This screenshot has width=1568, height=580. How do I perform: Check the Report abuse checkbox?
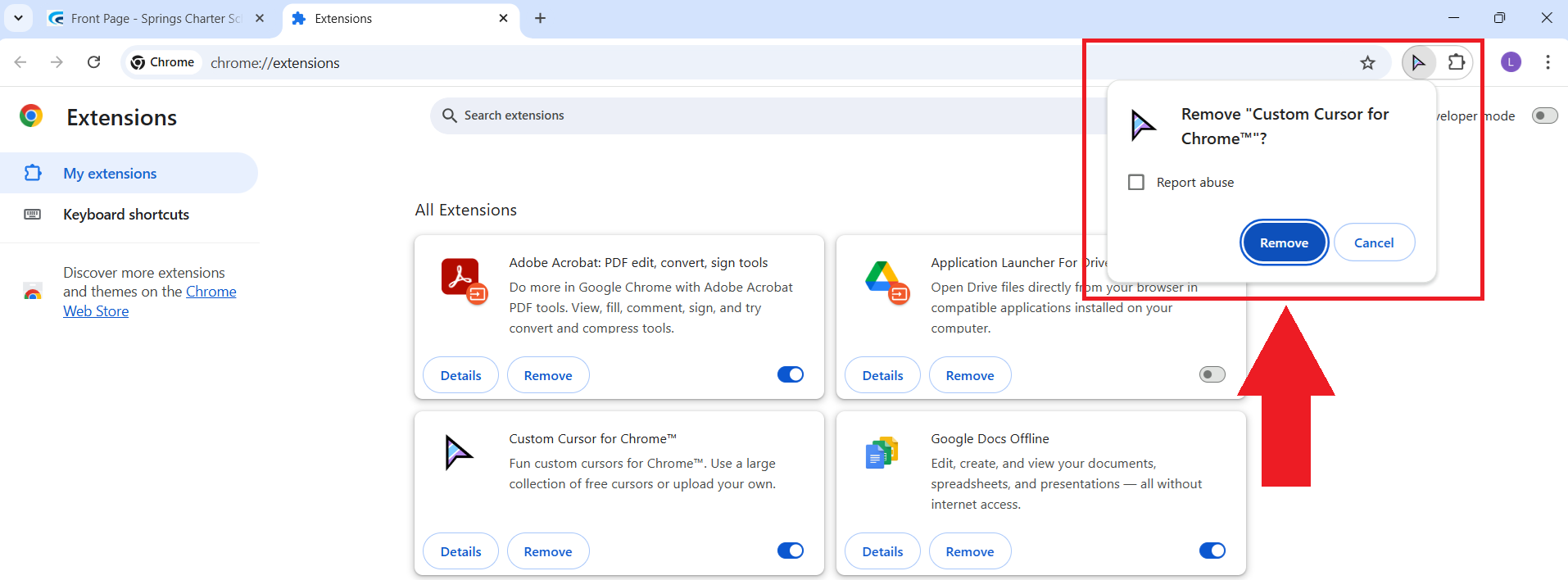click(x=1136, y=182)
